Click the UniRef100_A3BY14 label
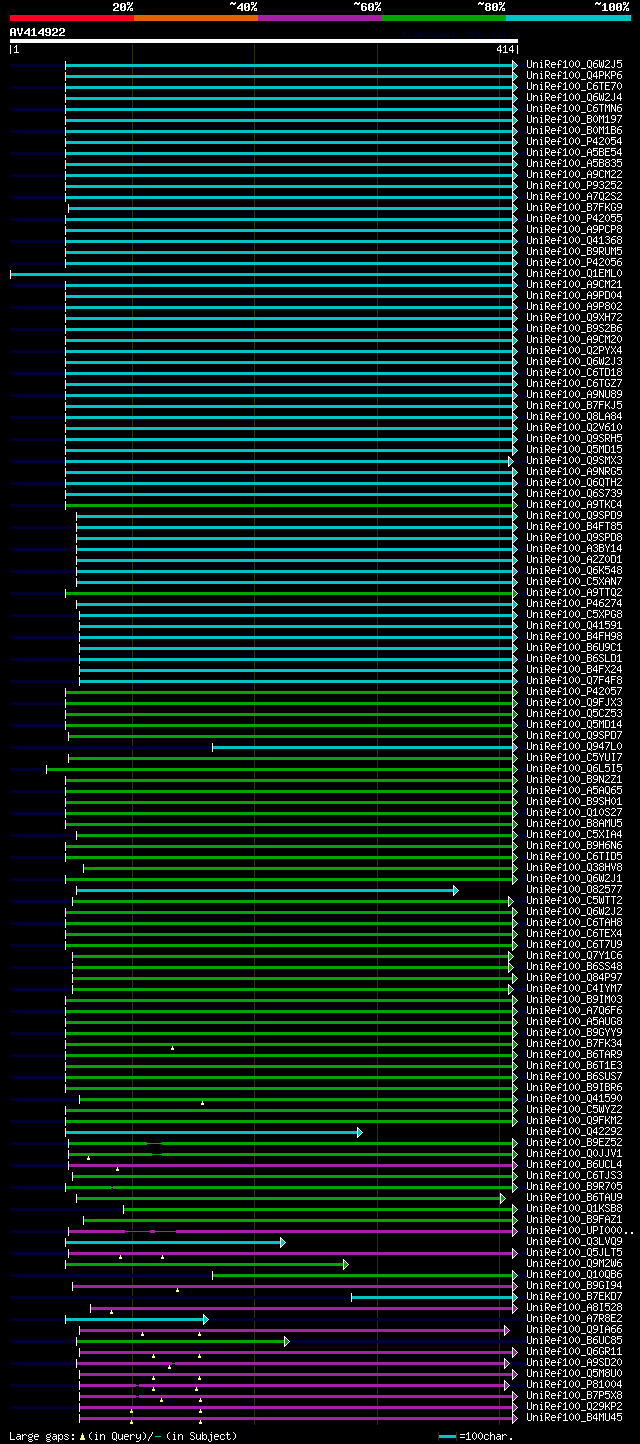The image size is (640, 1444). 574,548
